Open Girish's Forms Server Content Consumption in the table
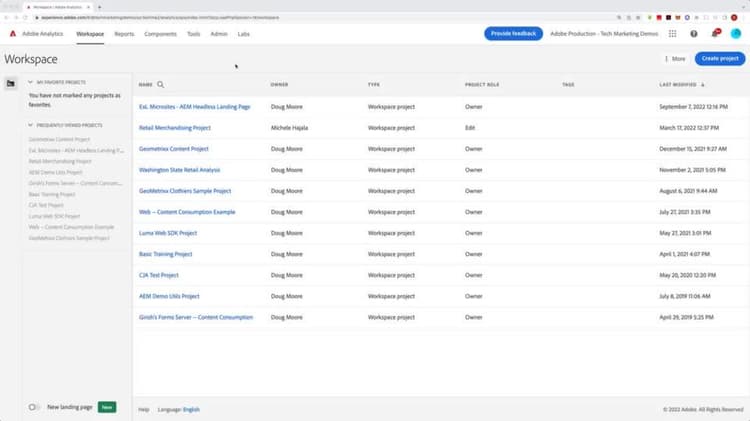Viewport: 750px width, 421px height. [196, 317]
